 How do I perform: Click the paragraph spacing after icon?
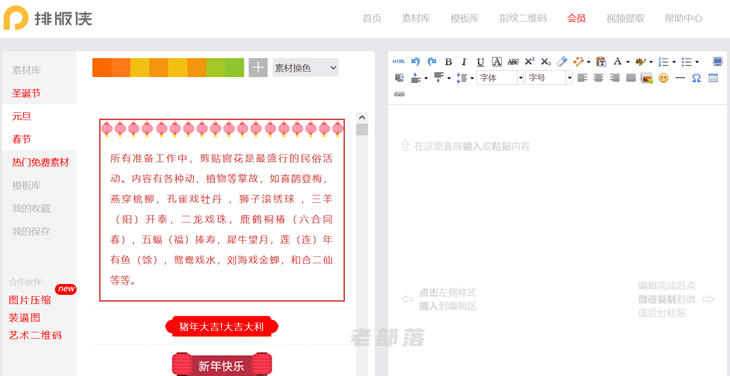[439, 77]
